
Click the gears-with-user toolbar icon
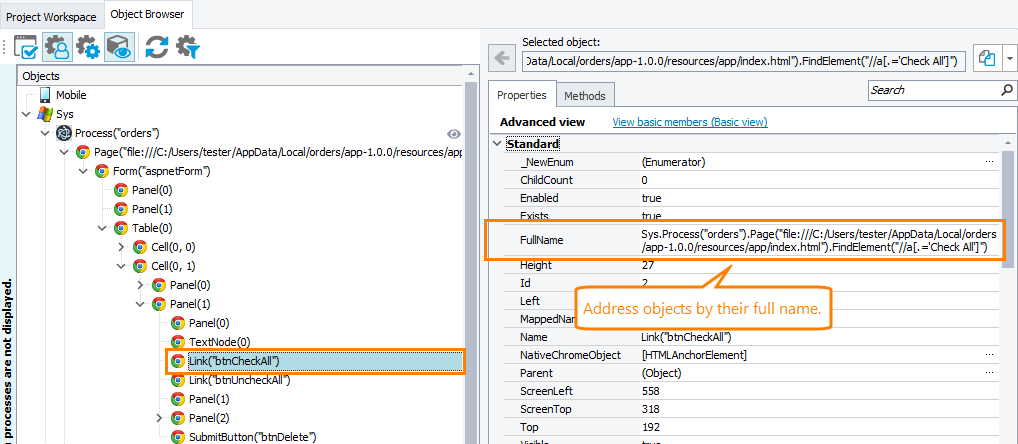pos(56,47)
